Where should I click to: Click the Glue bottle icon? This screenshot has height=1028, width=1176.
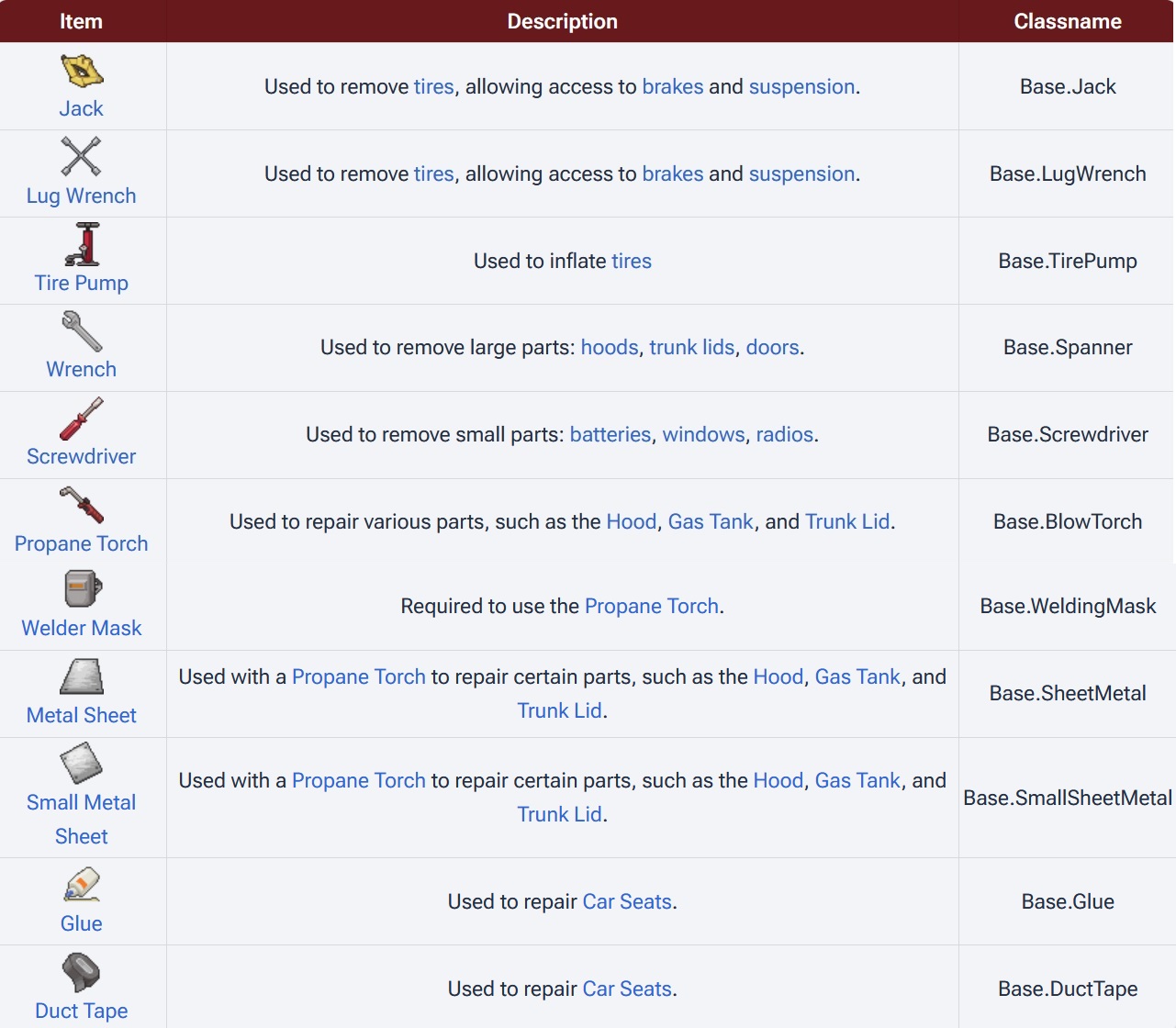click(x=82, y=885)
